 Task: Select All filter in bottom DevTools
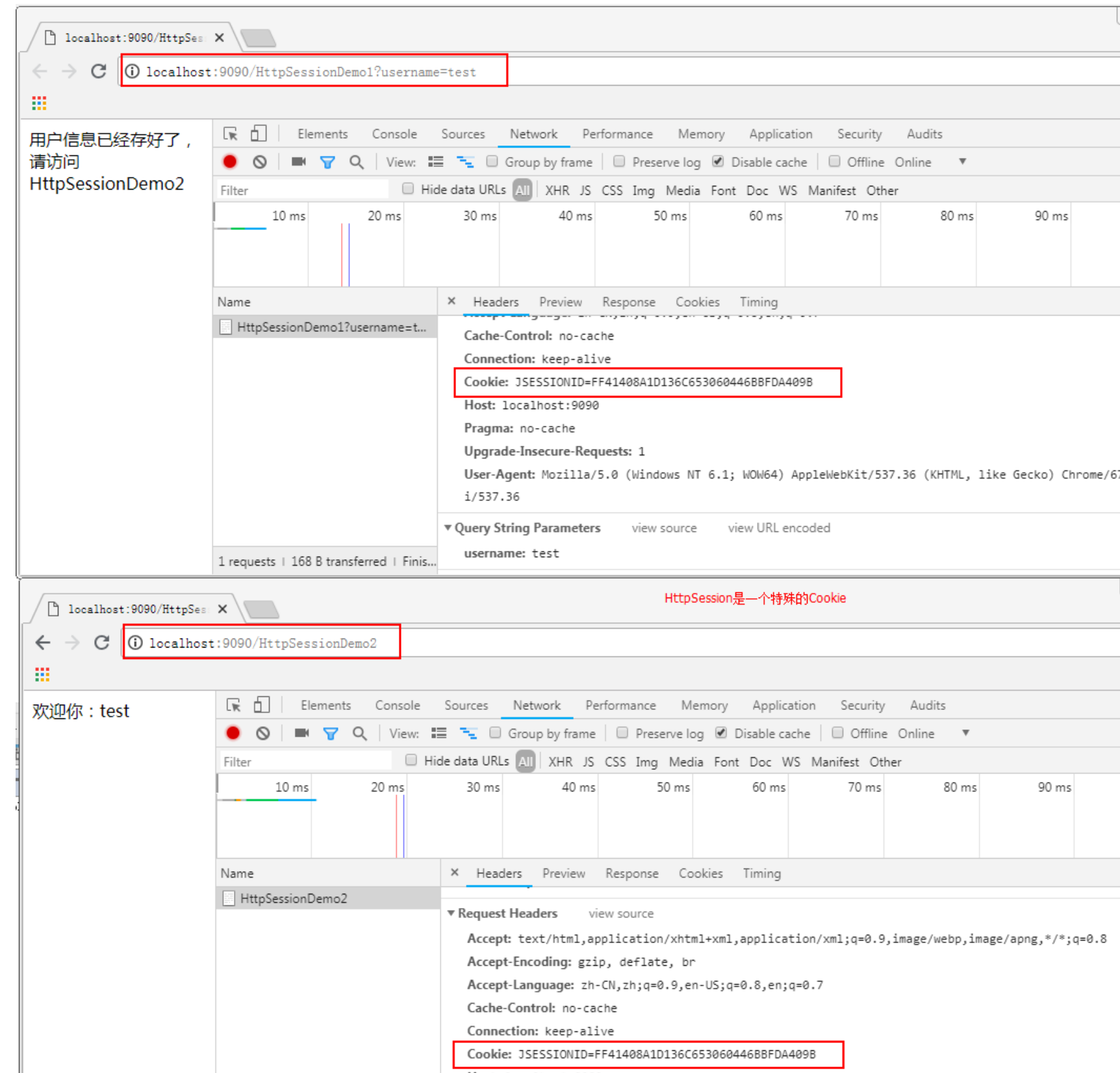coord(526,762)
